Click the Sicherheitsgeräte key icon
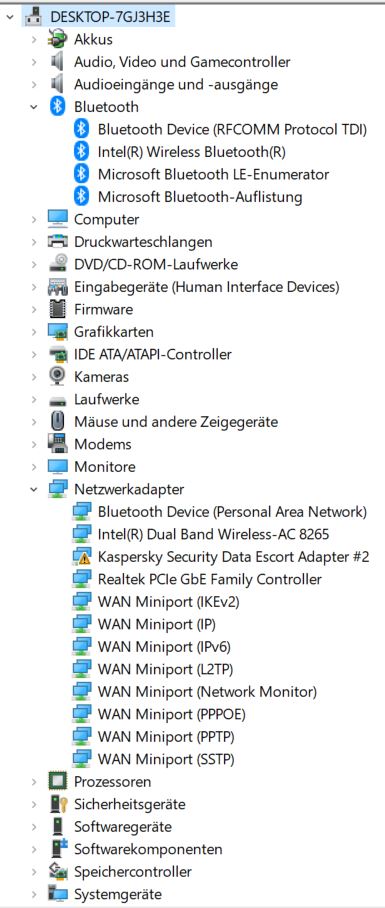This screenshot has width=385, height=908. pos(57,804)
